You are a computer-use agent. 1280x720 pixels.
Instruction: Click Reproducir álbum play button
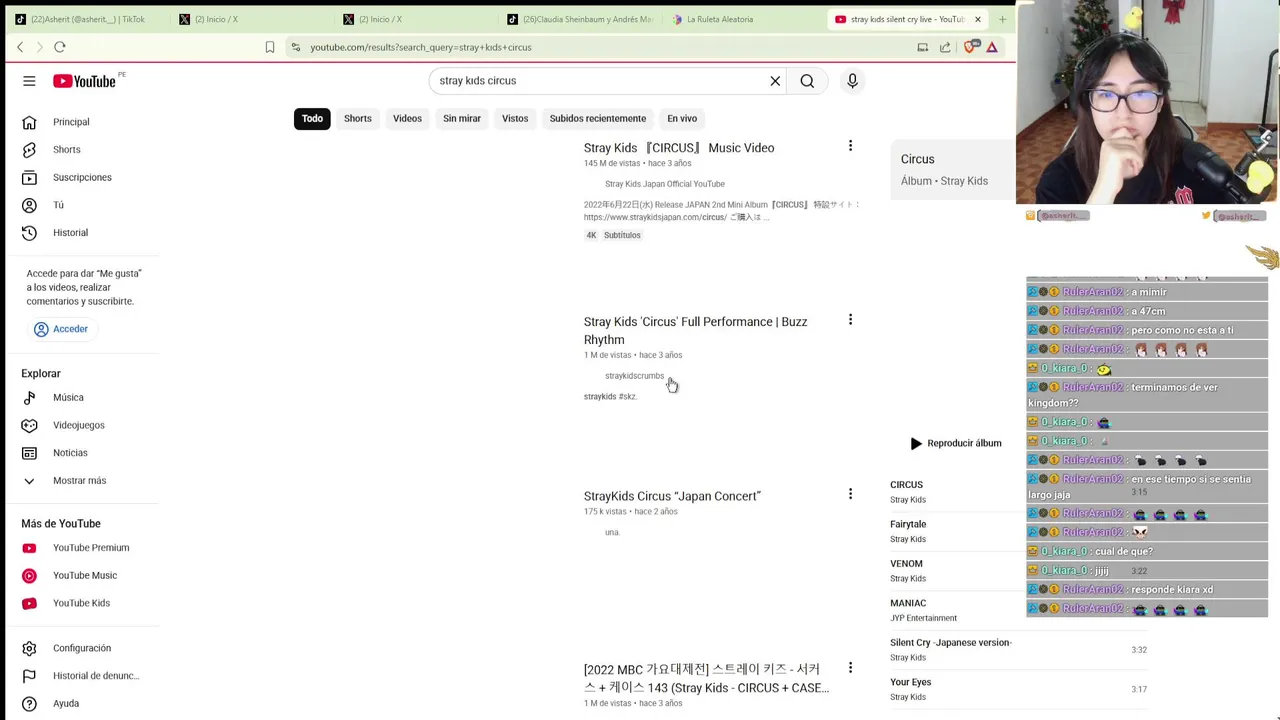pyautogui.click(x=955, y=443)
